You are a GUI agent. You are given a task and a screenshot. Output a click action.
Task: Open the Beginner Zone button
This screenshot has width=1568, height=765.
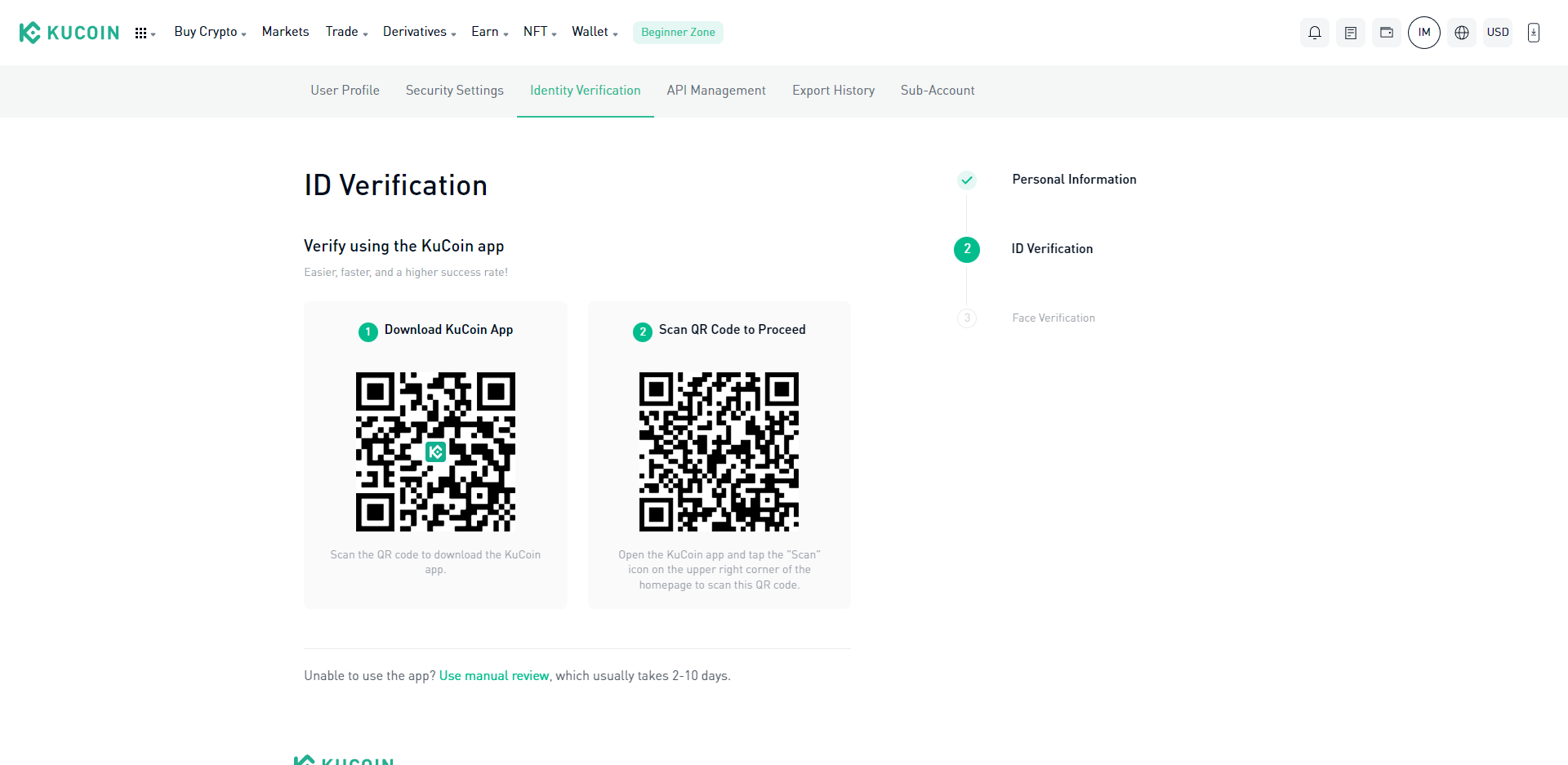pyautogui.click(x=678, y=33)
